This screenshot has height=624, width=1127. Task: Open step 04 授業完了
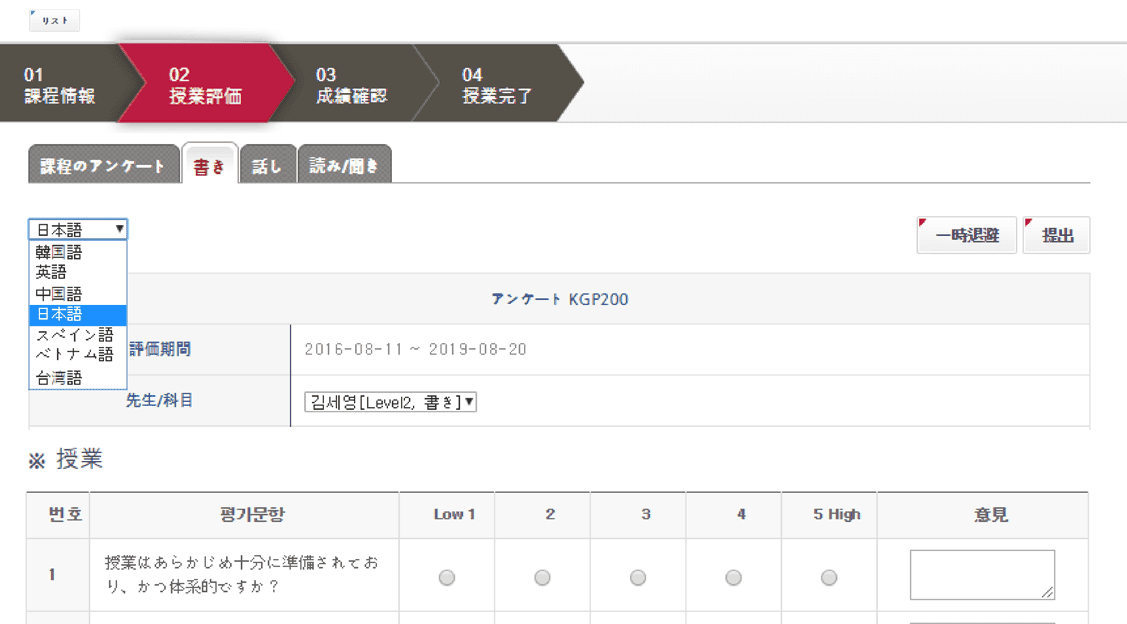(x=497, y=85)
